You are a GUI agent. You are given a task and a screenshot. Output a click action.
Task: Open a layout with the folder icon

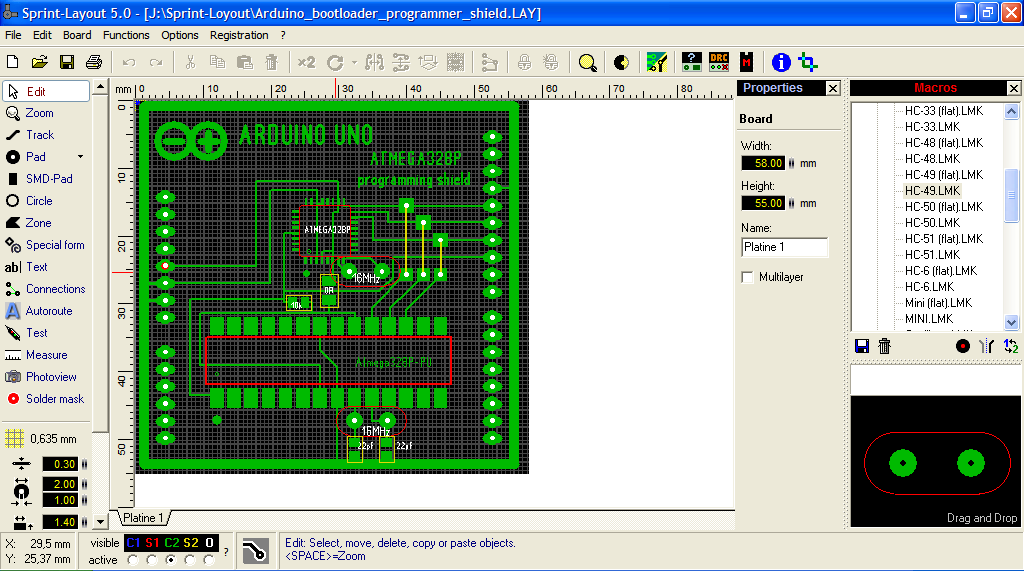[x=39, y=62]
